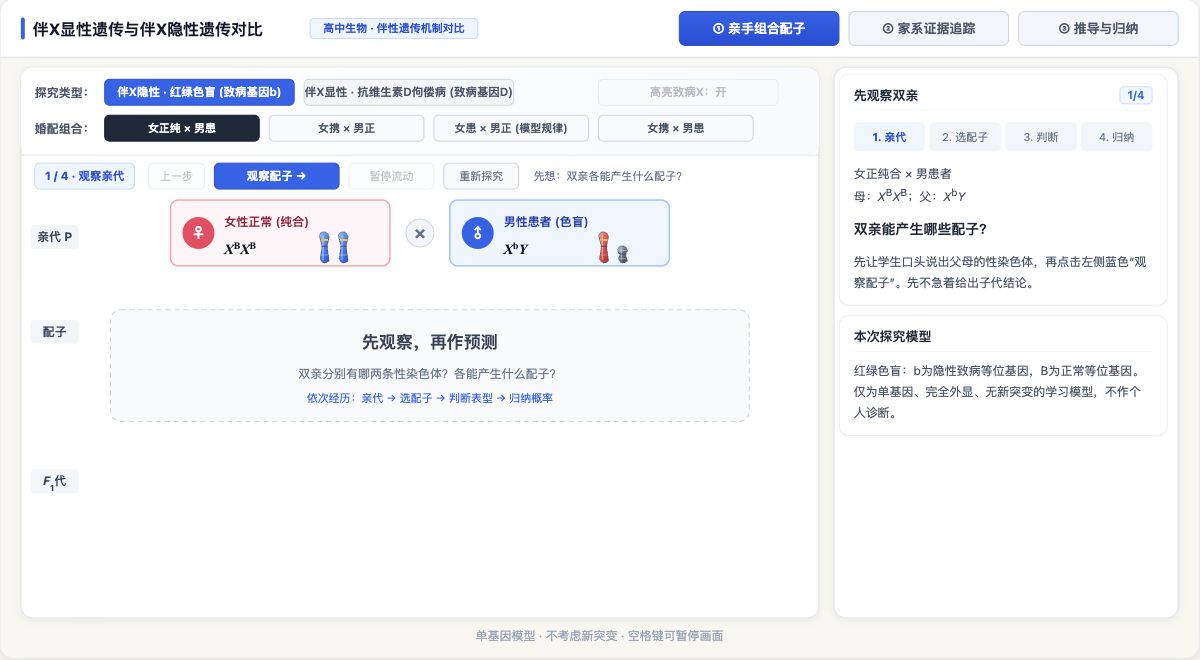Click the side panel parent genotype line starting 母：
Image resolution: width=1200 pixels, height=660 pixels.
[910, 196]
